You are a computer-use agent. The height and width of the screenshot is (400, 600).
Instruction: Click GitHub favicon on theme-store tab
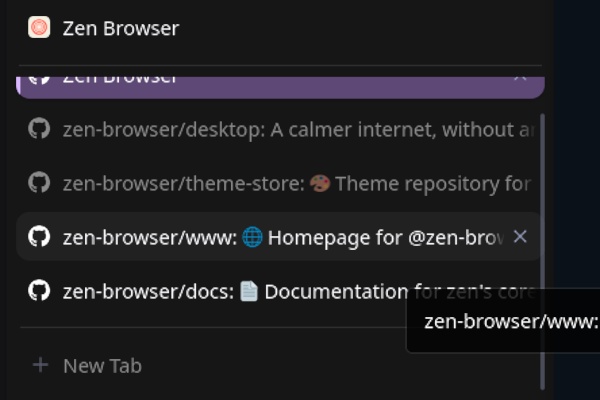click(x=39, y=183)
